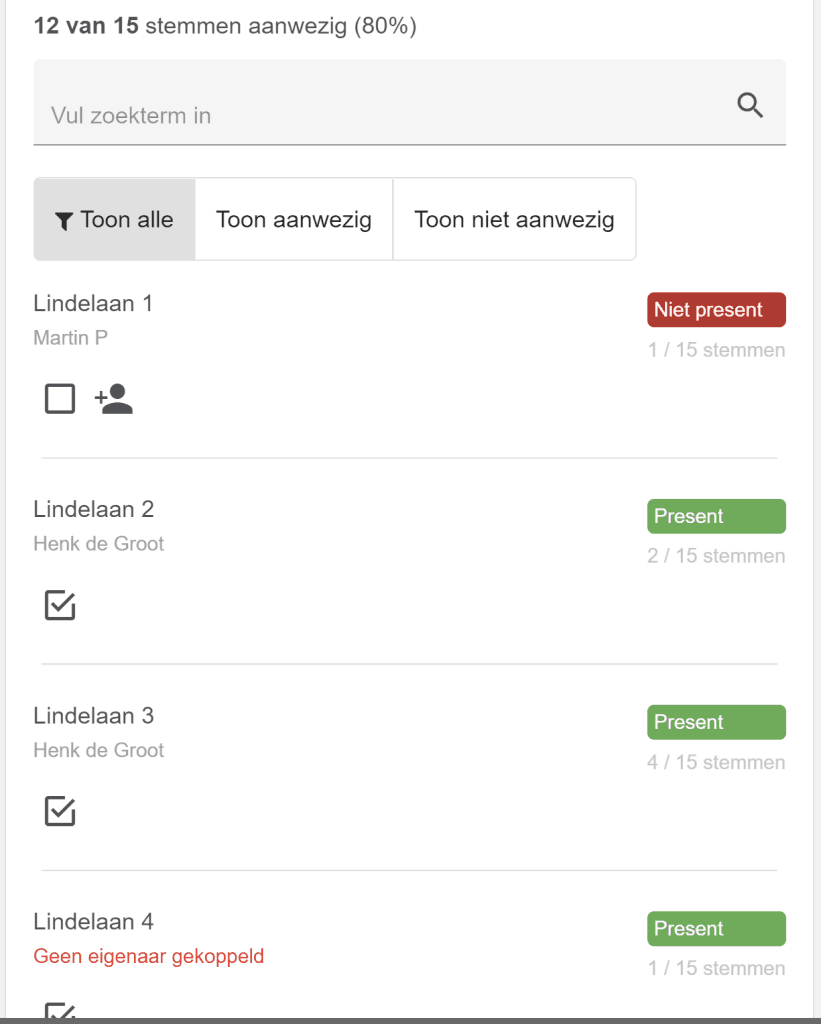Viewport: 821px width, 1024px height.
Task: Click the Present badge for Lindelaan 3
Action: pyautogui.click(x=716, y=722)
